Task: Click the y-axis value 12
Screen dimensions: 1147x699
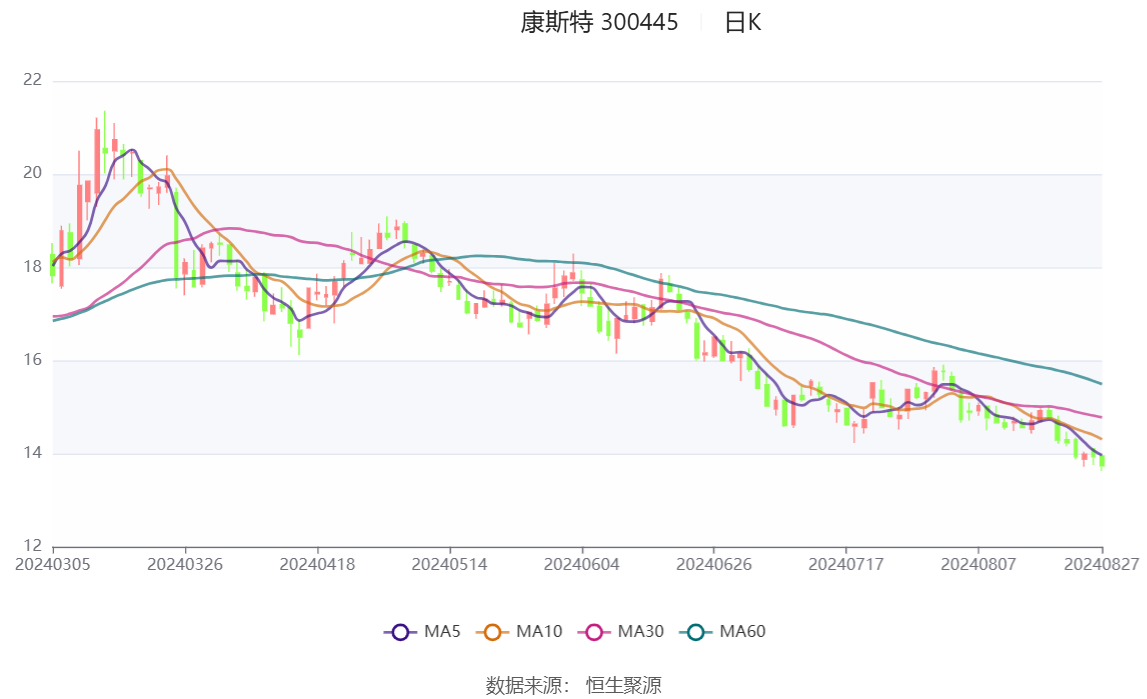Action: pyautogui.click(x=33, y=546)
